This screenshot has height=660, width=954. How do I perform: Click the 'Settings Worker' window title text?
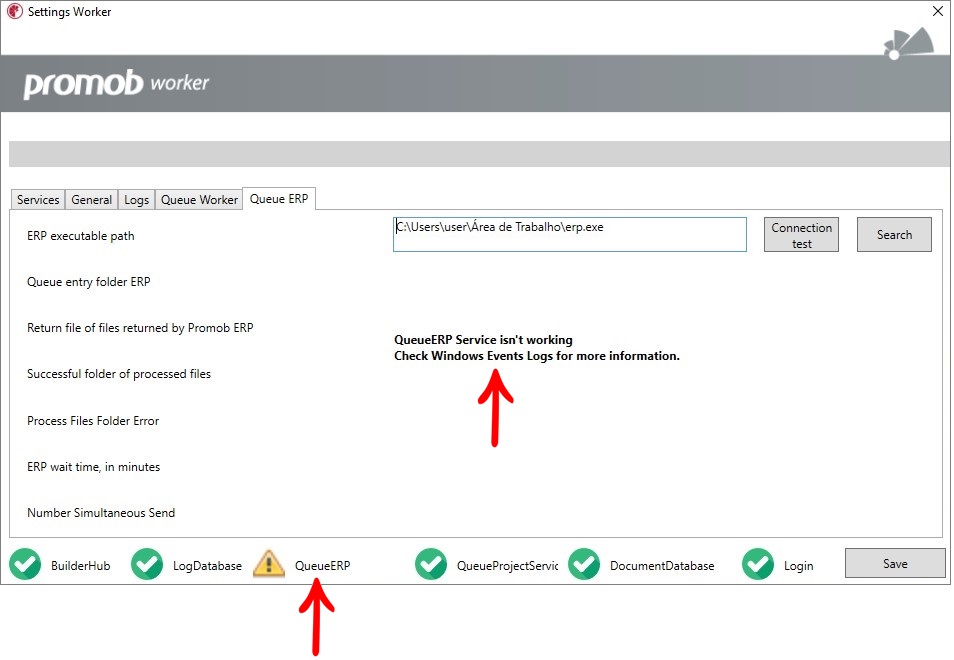pyautogui.click(x=69, y=12)
